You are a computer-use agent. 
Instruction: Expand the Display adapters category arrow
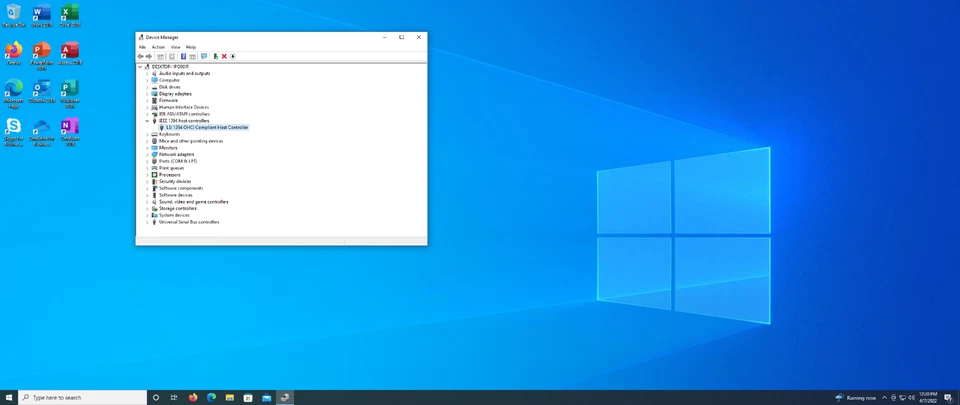pyautogui.click(x=147, y=94)
